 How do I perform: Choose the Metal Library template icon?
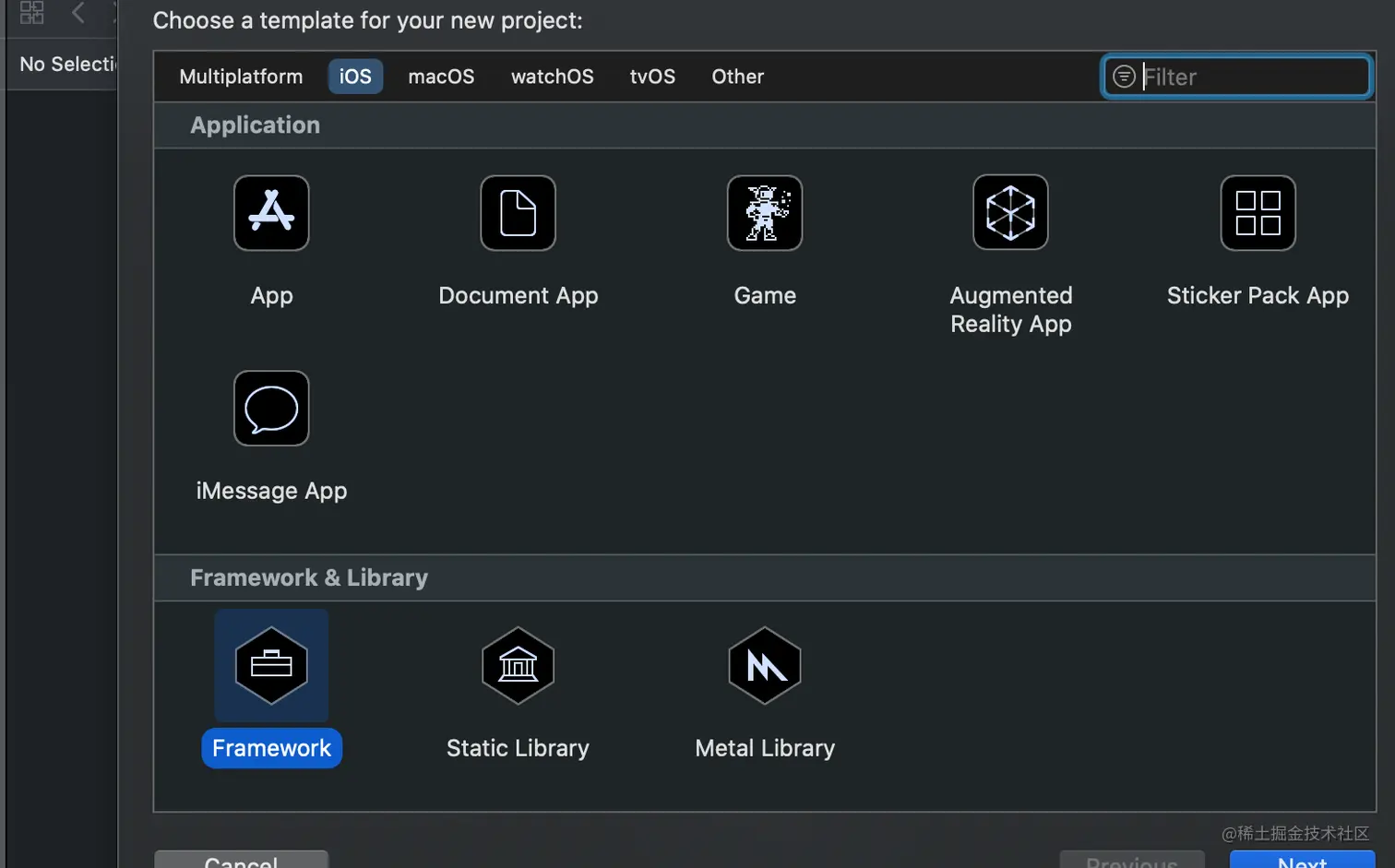[x=765, y=665]
